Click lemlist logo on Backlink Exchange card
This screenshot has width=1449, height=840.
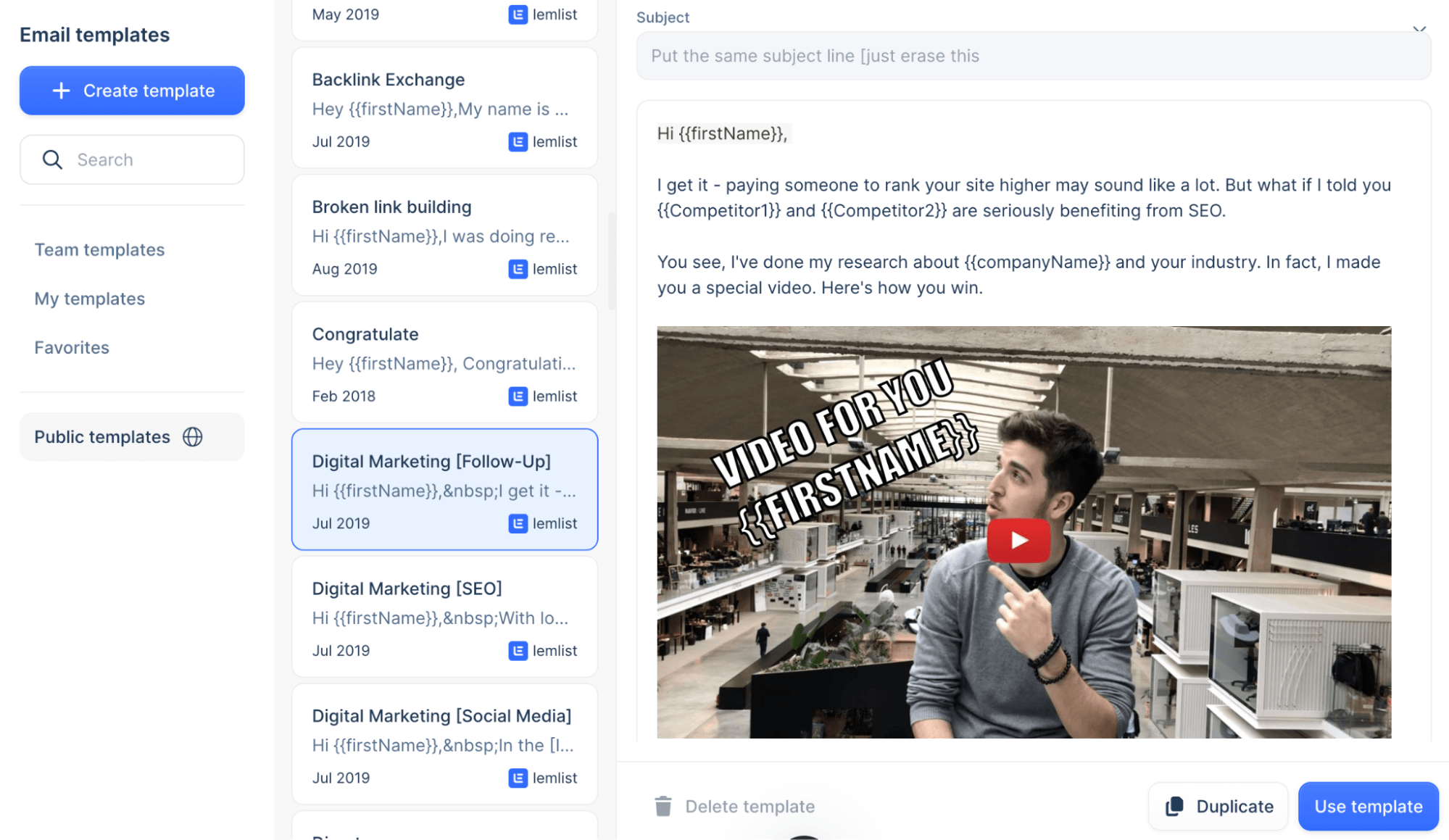click(x=518, y=141)
